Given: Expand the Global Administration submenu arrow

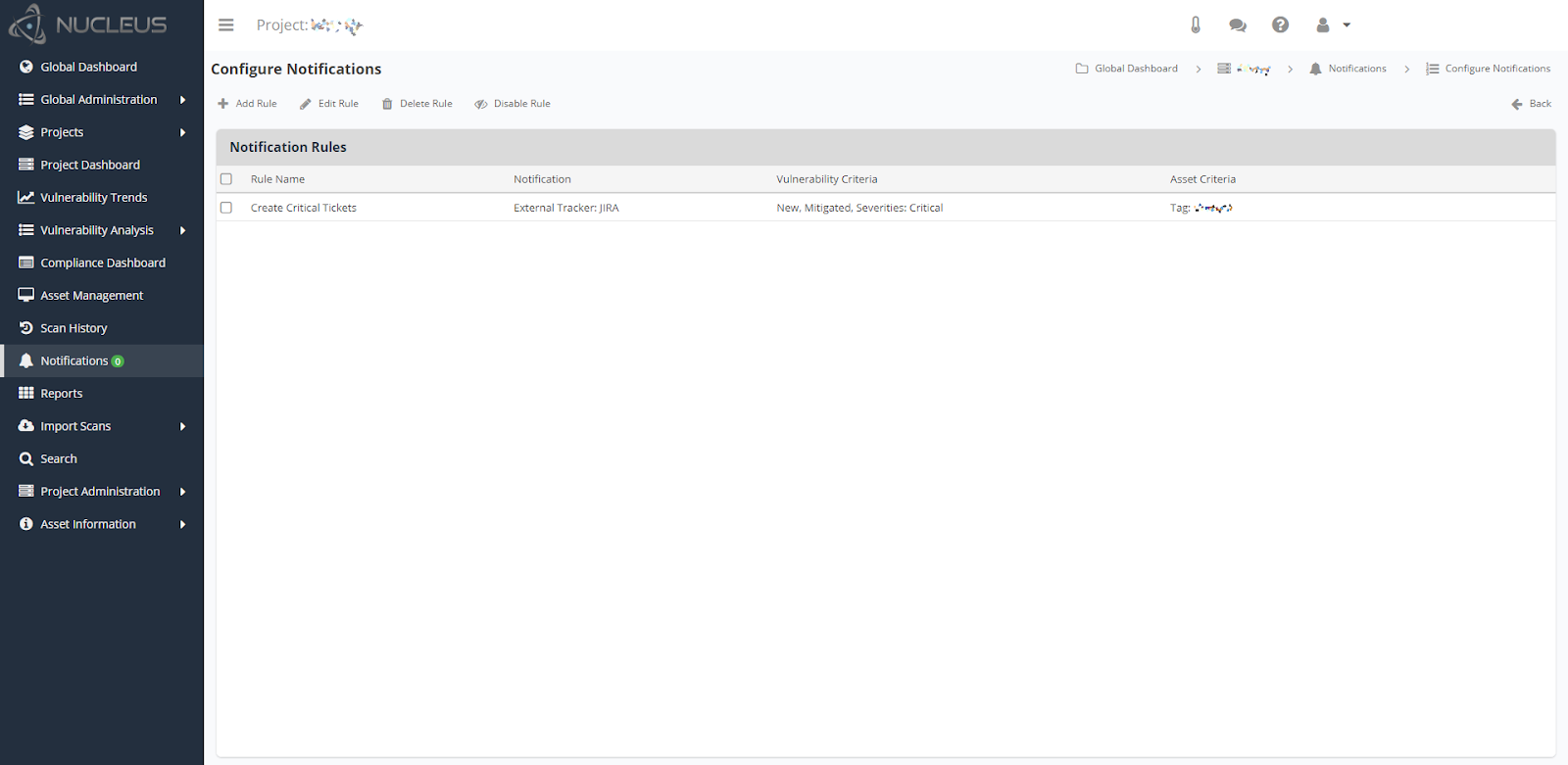Looking at the screenshot, I should click(x=182, y=100).
